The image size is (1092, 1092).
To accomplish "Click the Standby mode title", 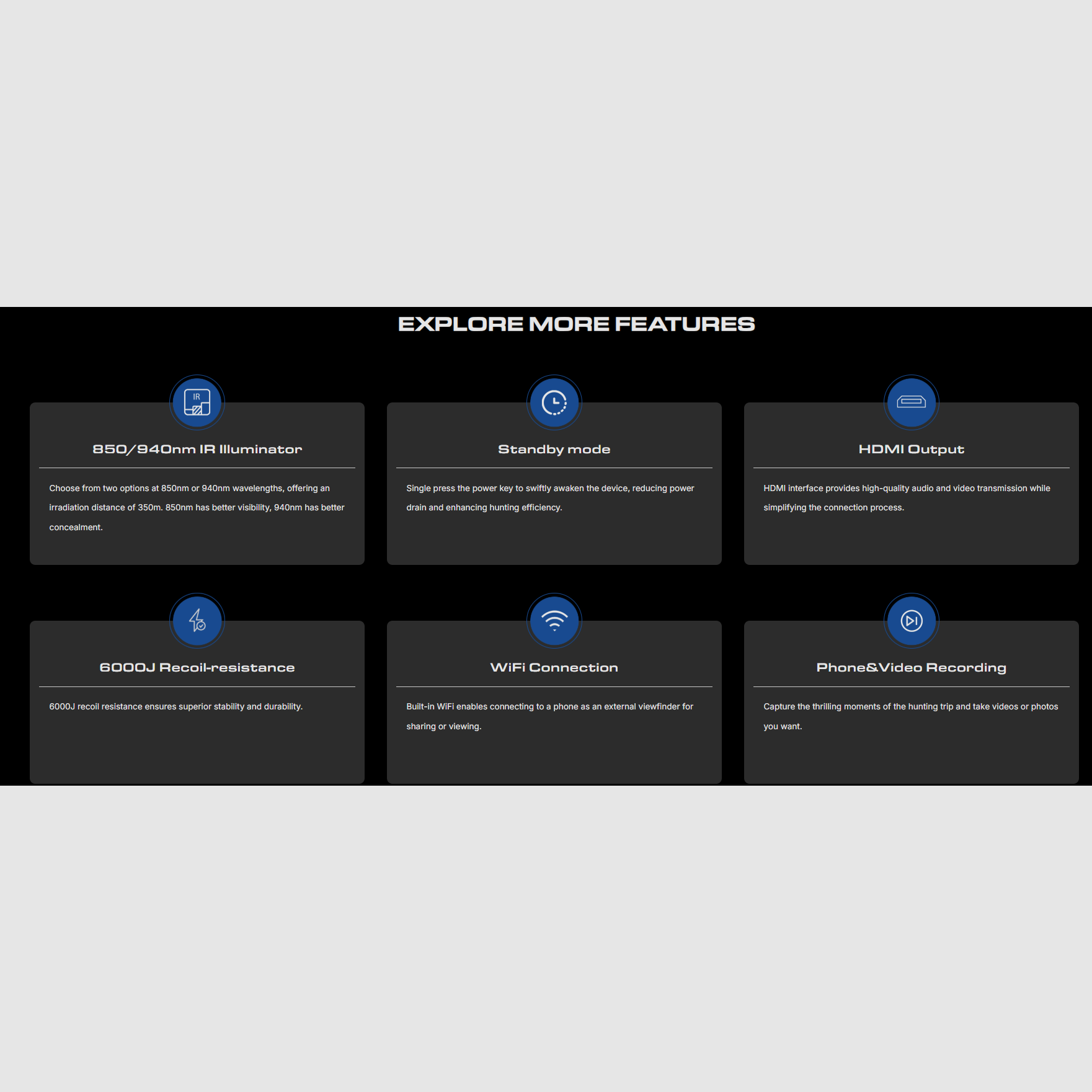I will tap(554, 450).
